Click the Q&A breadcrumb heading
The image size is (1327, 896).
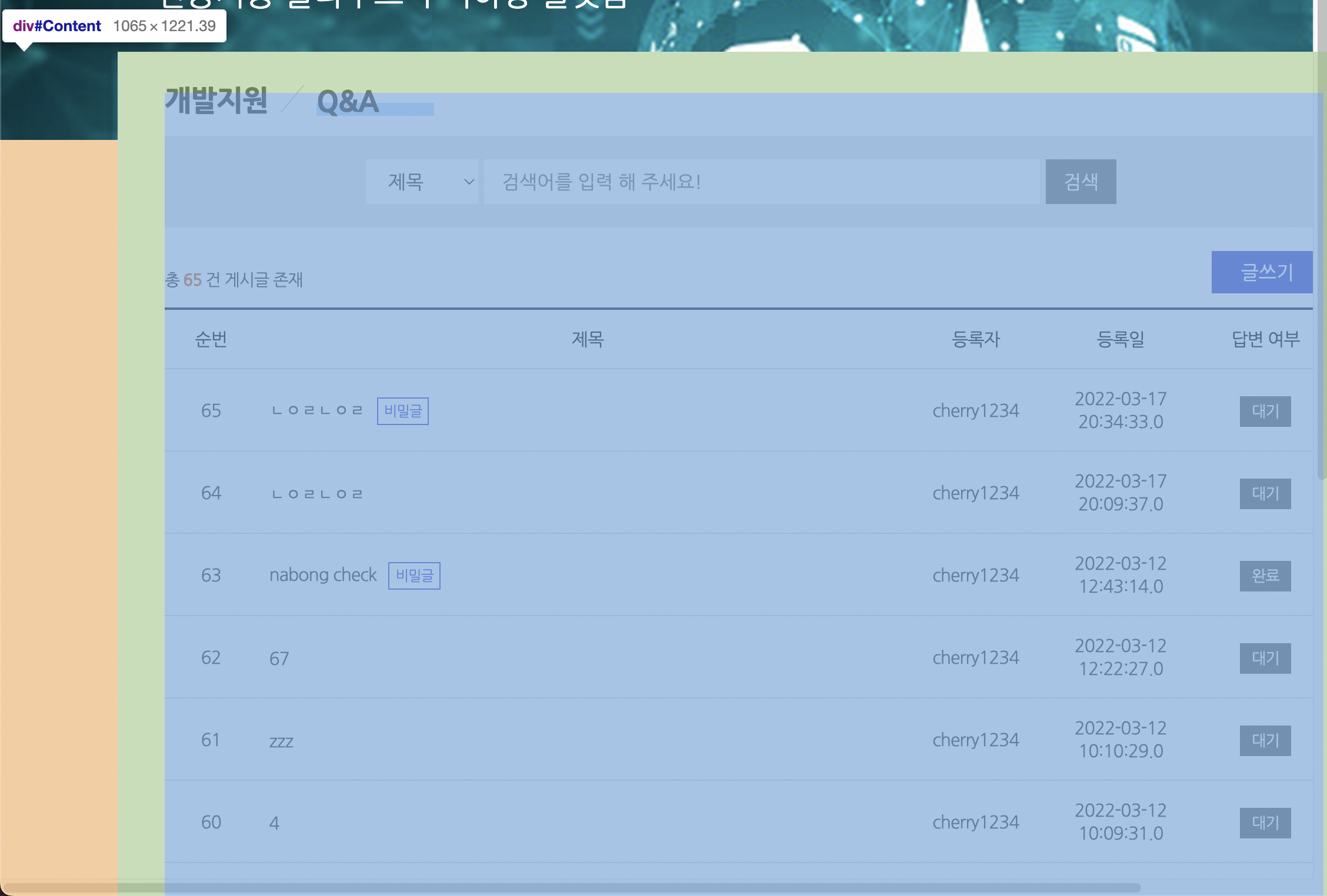(348, 101)
